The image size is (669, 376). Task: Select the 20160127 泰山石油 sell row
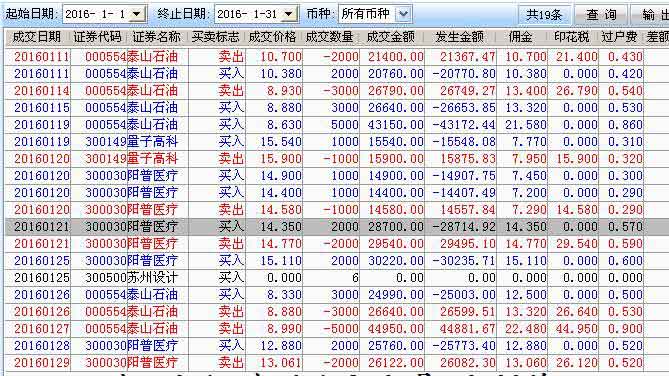tap(324, 329)
